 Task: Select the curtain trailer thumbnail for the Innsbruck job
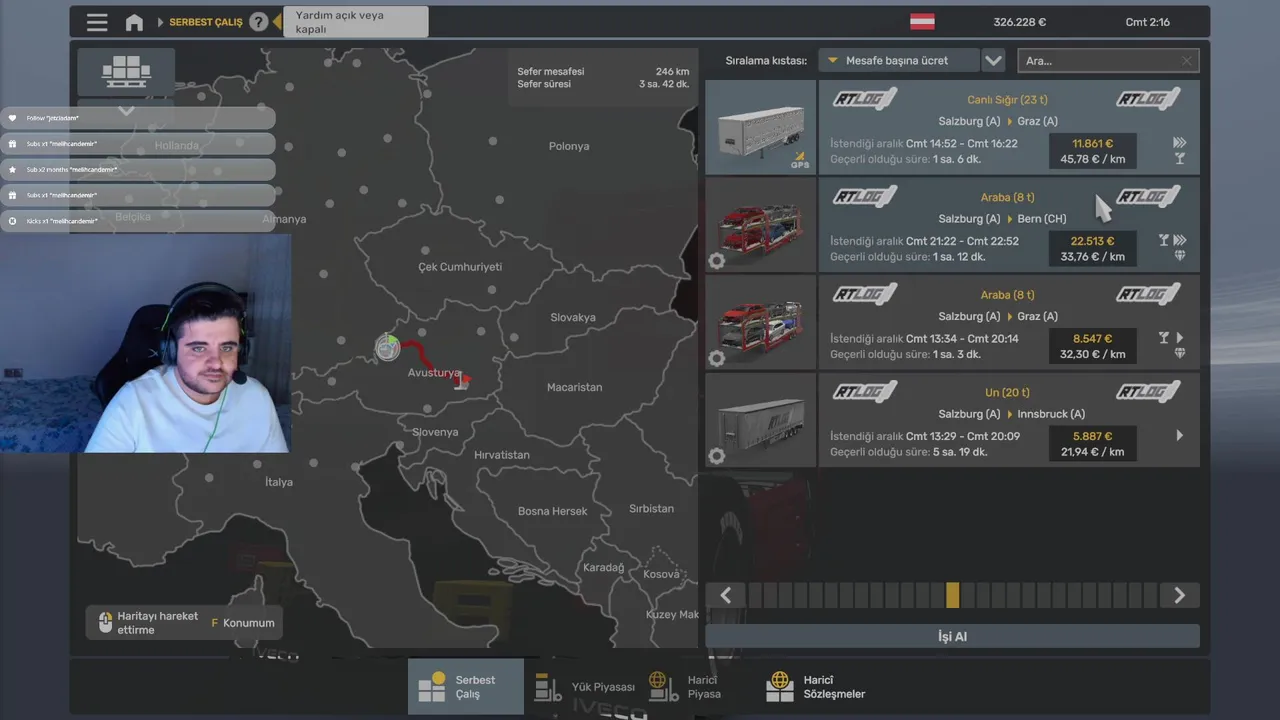pyautogui.click(x=761, y=420)
